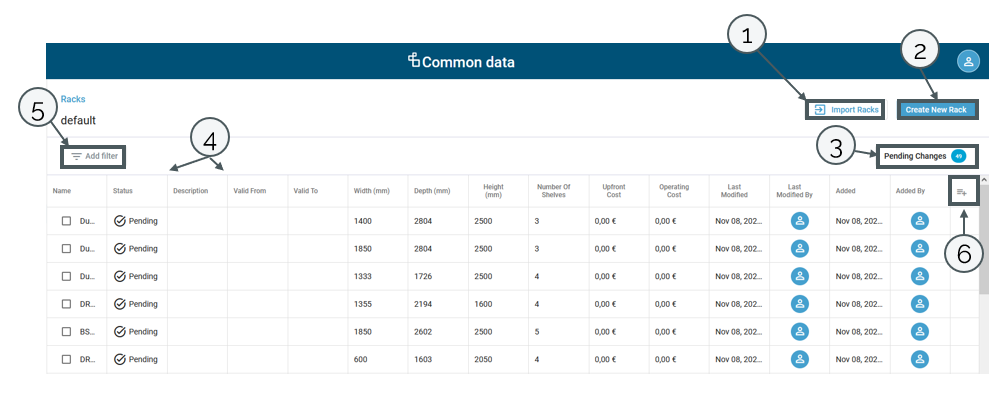Click the table vertical scrollbar thumb

tap(983, 239)
